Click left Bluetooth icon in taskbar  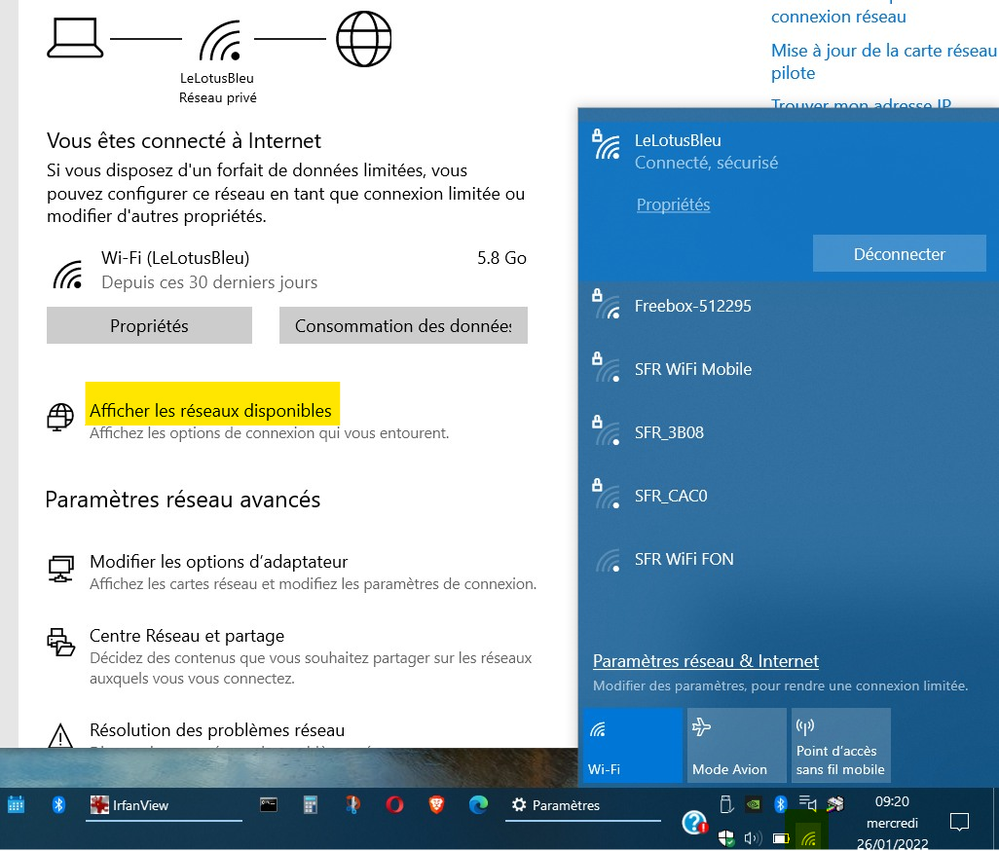pyautogui.click(x=59, y=805)
